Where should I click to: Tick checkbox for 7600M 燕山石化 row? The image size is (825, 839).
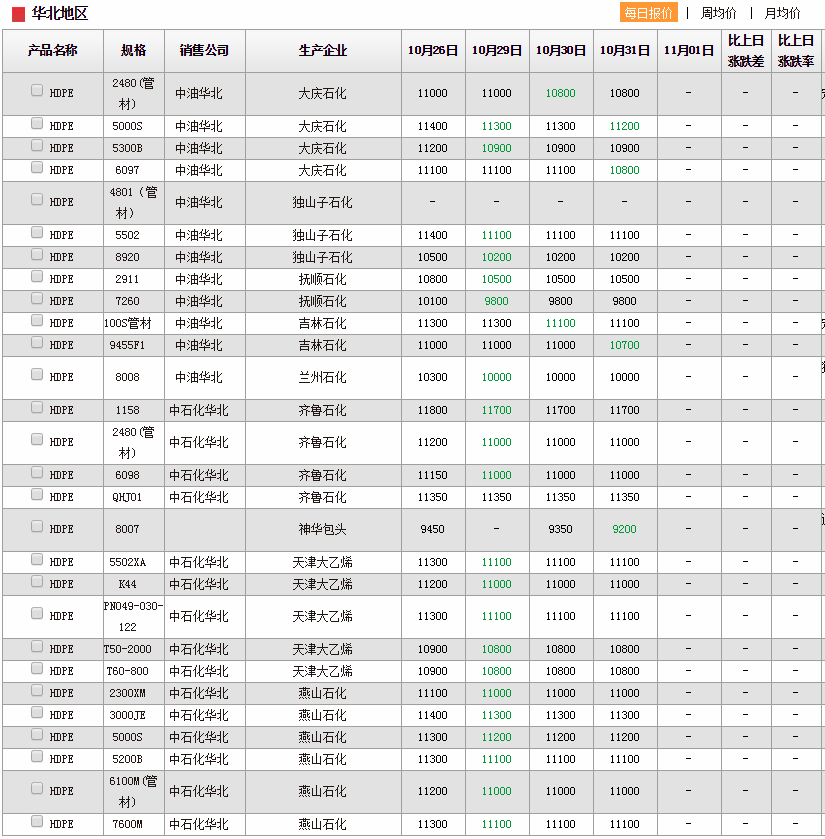pos(37,821)
